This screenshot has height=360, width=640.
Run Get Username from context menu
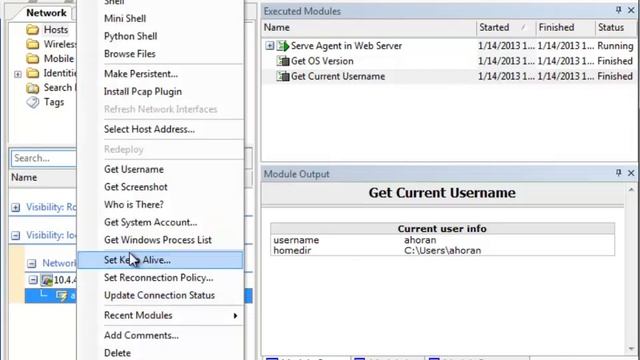pyautogui.click(x=134, y=169)
